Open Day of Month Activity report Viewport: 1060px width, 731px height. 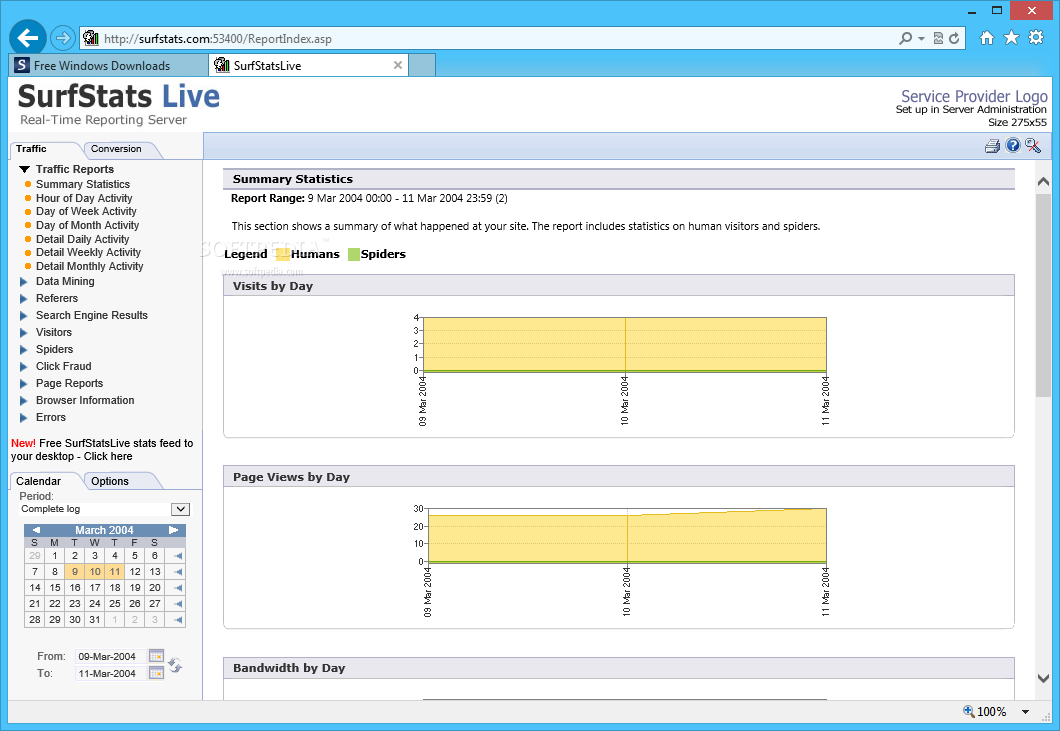(x=87, y=225)
